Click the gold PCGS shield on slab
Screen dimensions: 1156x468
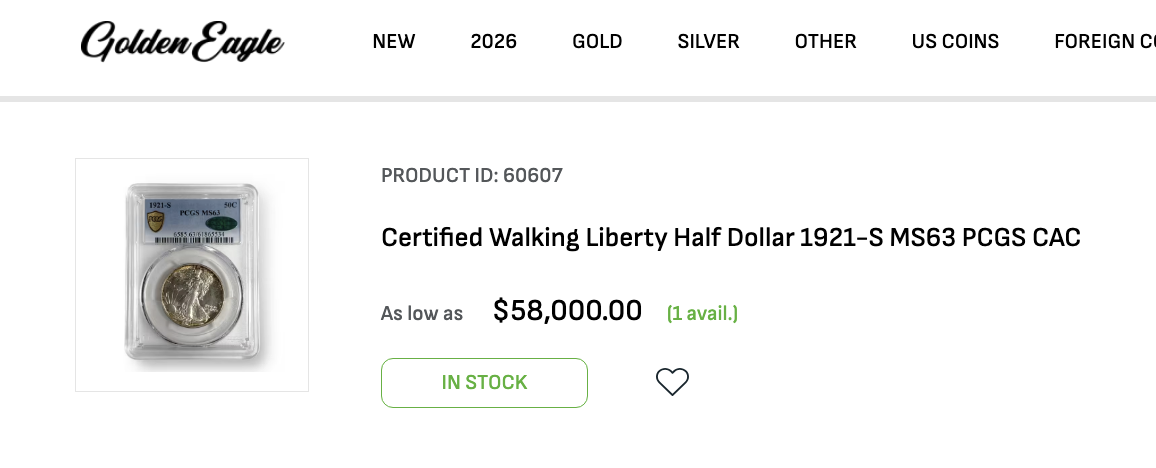click(155, 220)
